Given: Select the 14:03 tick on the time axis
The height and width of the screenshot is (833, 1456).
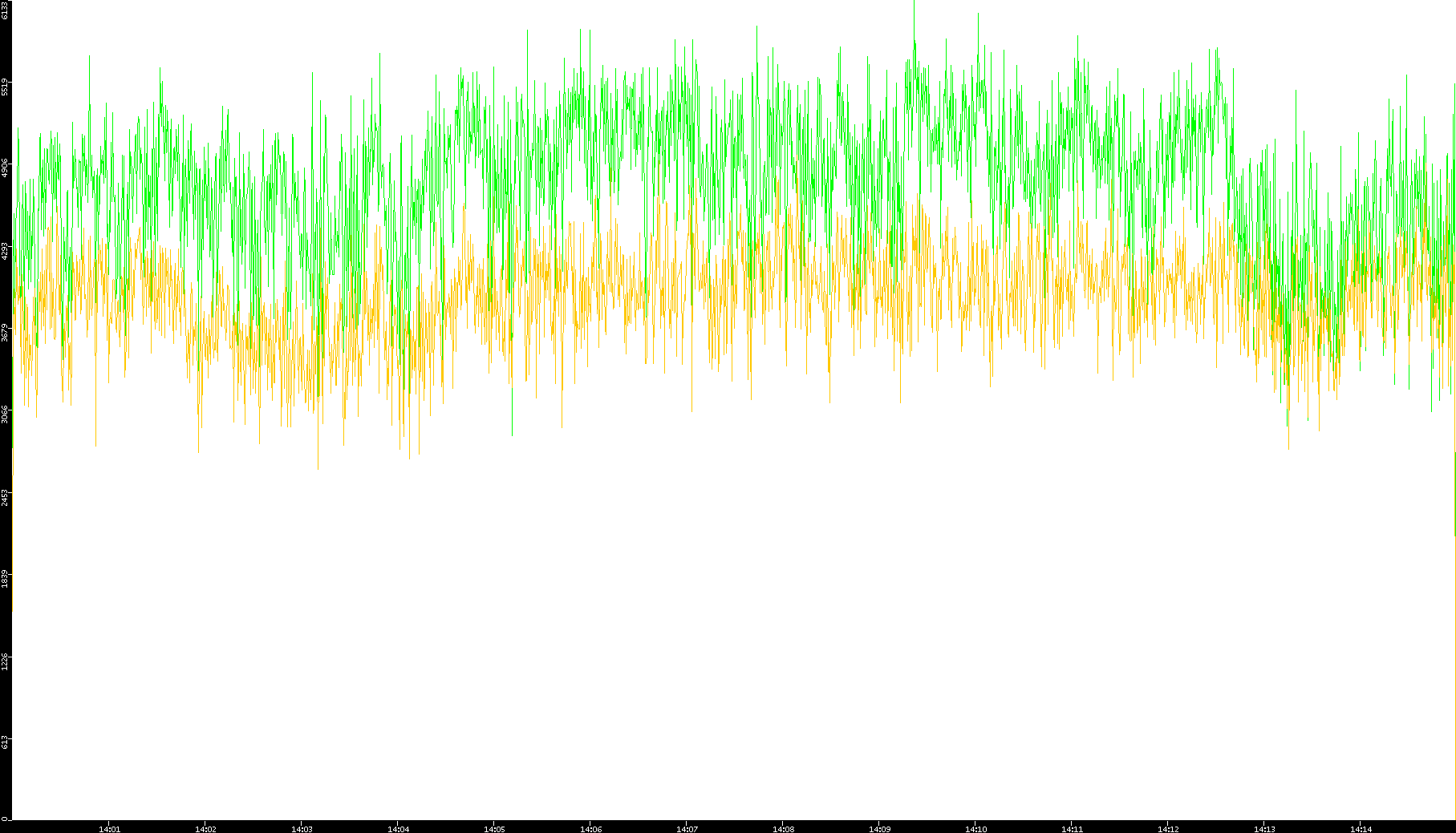Looking at the screenshot, I should (302, 828).
